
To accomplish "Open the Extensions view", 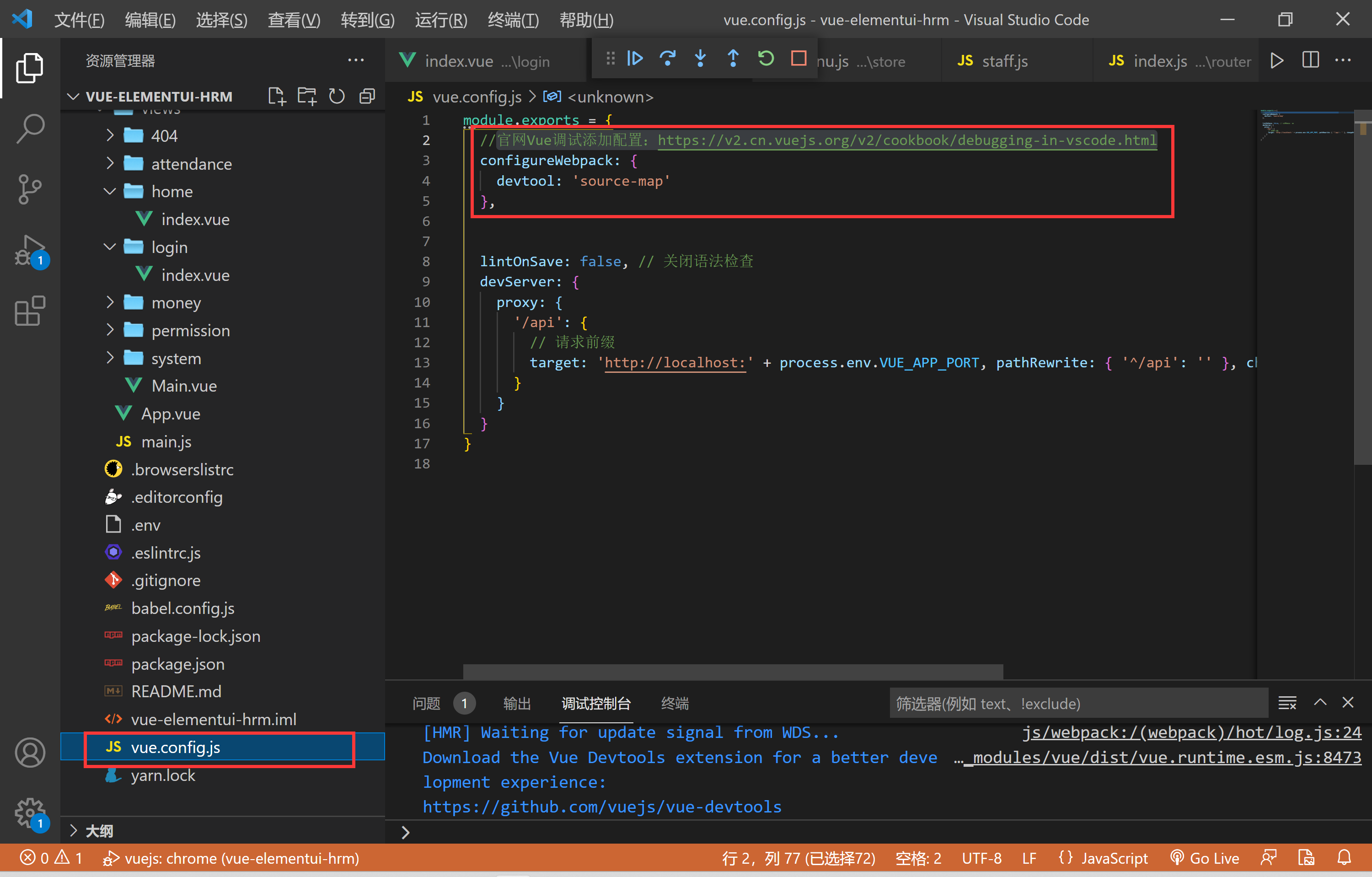I will (30, 311).
